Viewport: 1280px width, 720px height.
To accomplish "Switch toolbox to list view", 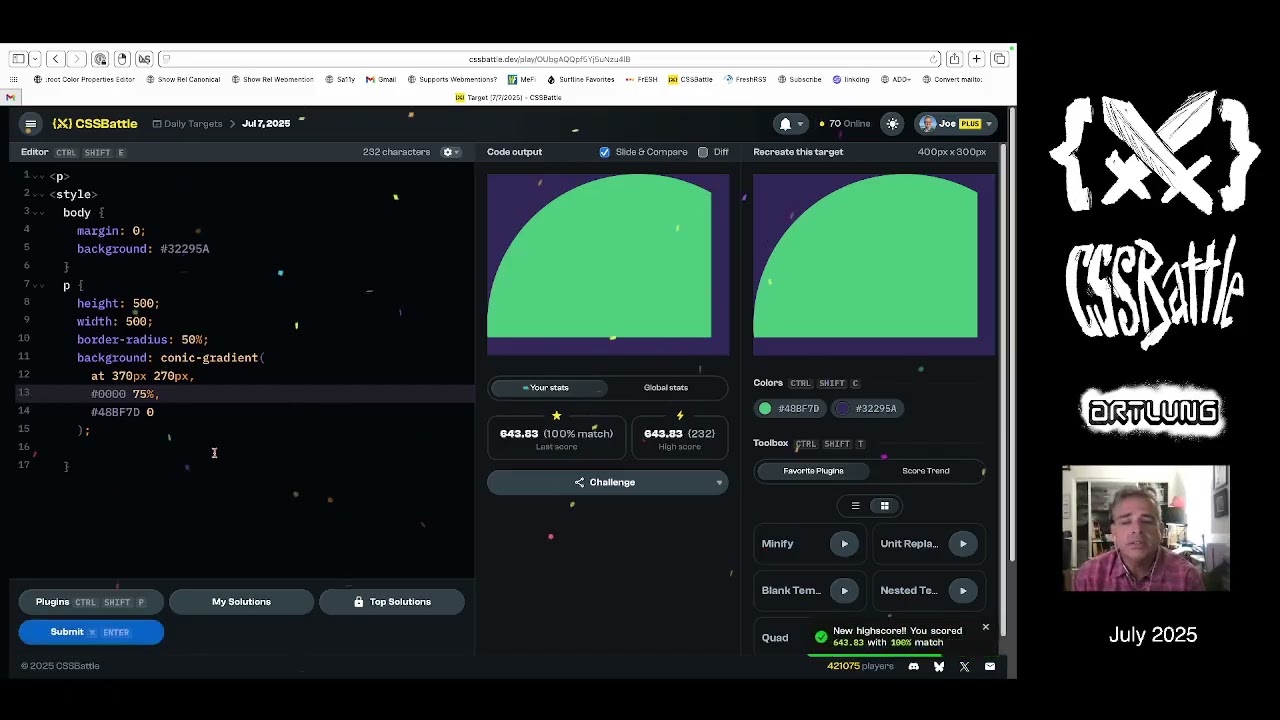I will [855, 506].
